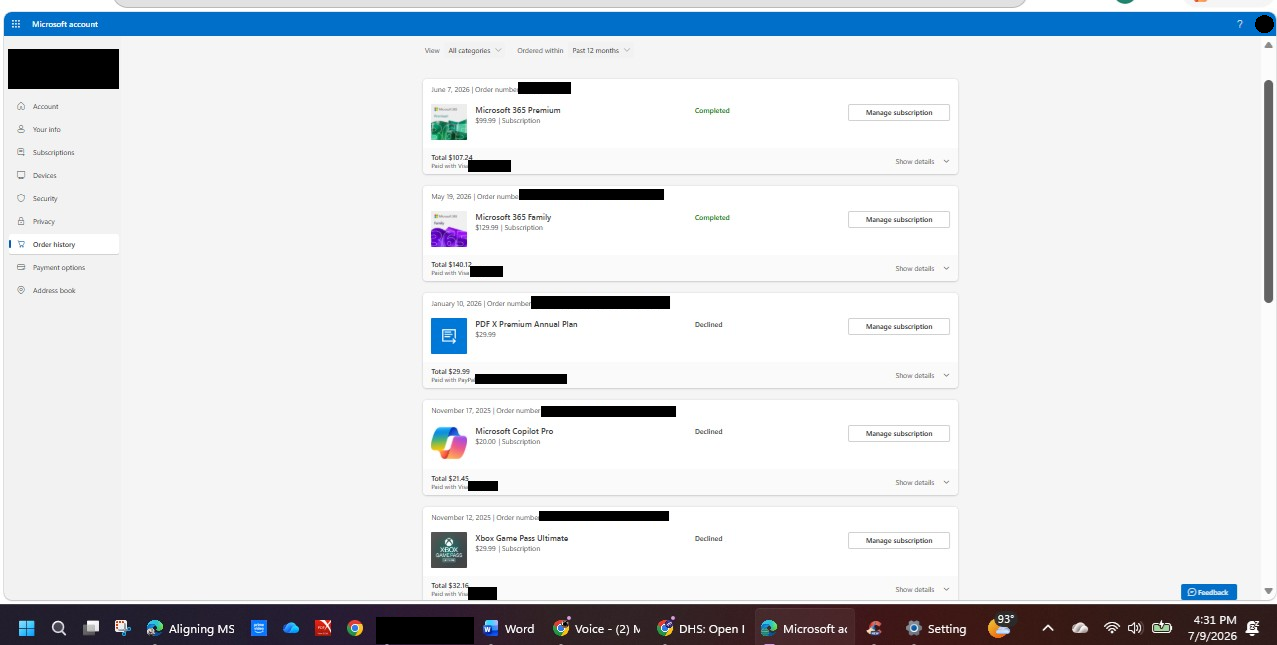Screen dimensions: 1277x645
Task: Open the weather widget showing 93°
Action: click(1003, 626)
